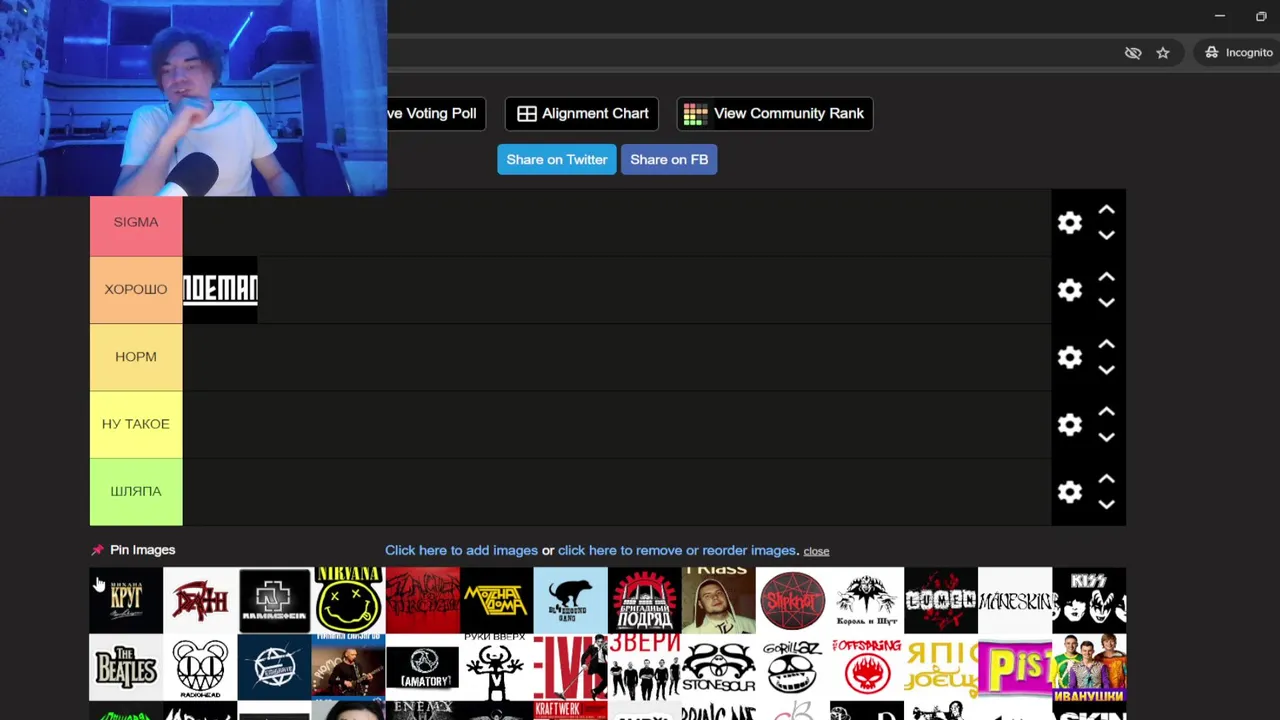
Task: Pick the Bloodhound Gang thumbnail
Action: [570, 600]
